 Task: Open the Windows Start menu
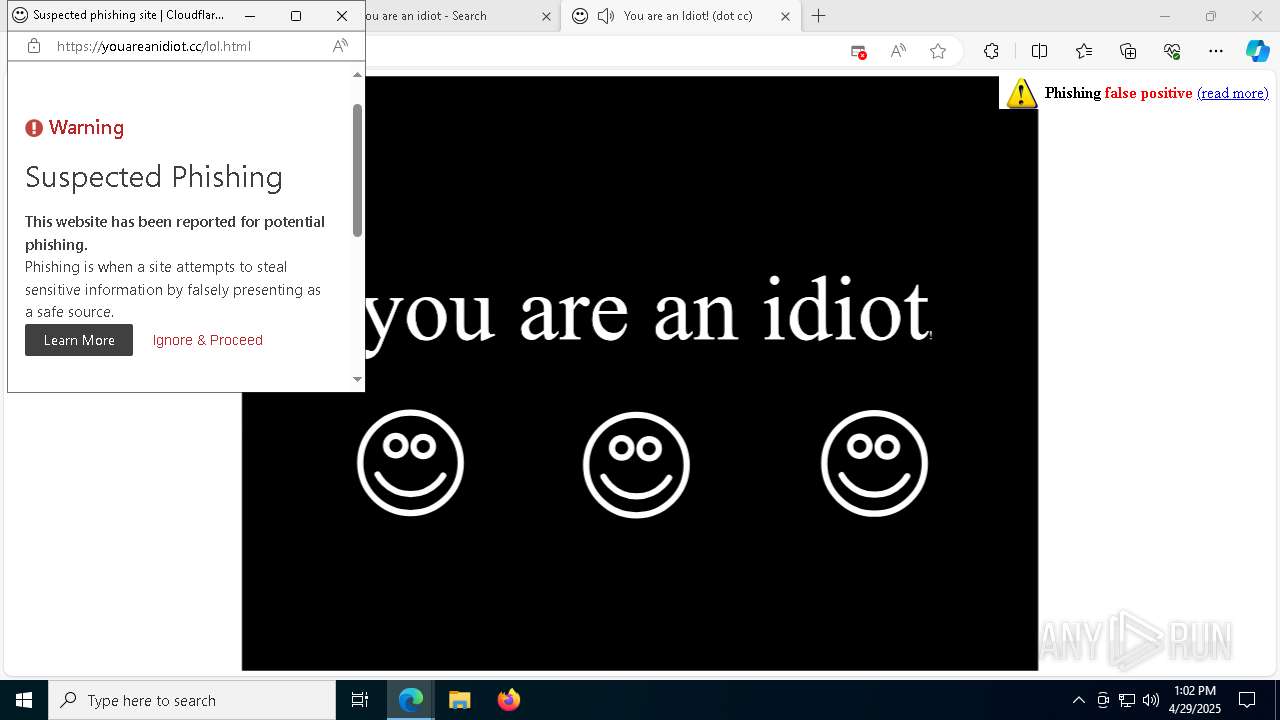[x=24, y=700]
